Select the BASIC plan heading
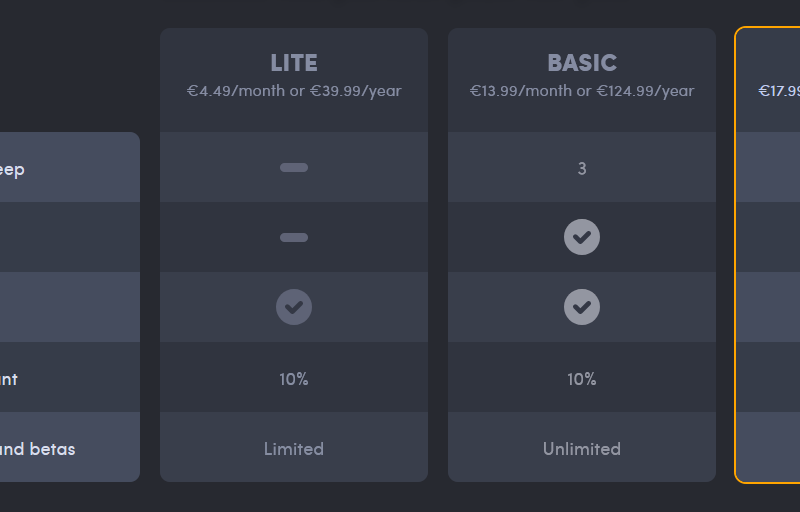This screenshot has width=800, height=512. click(x=582, y=63)
